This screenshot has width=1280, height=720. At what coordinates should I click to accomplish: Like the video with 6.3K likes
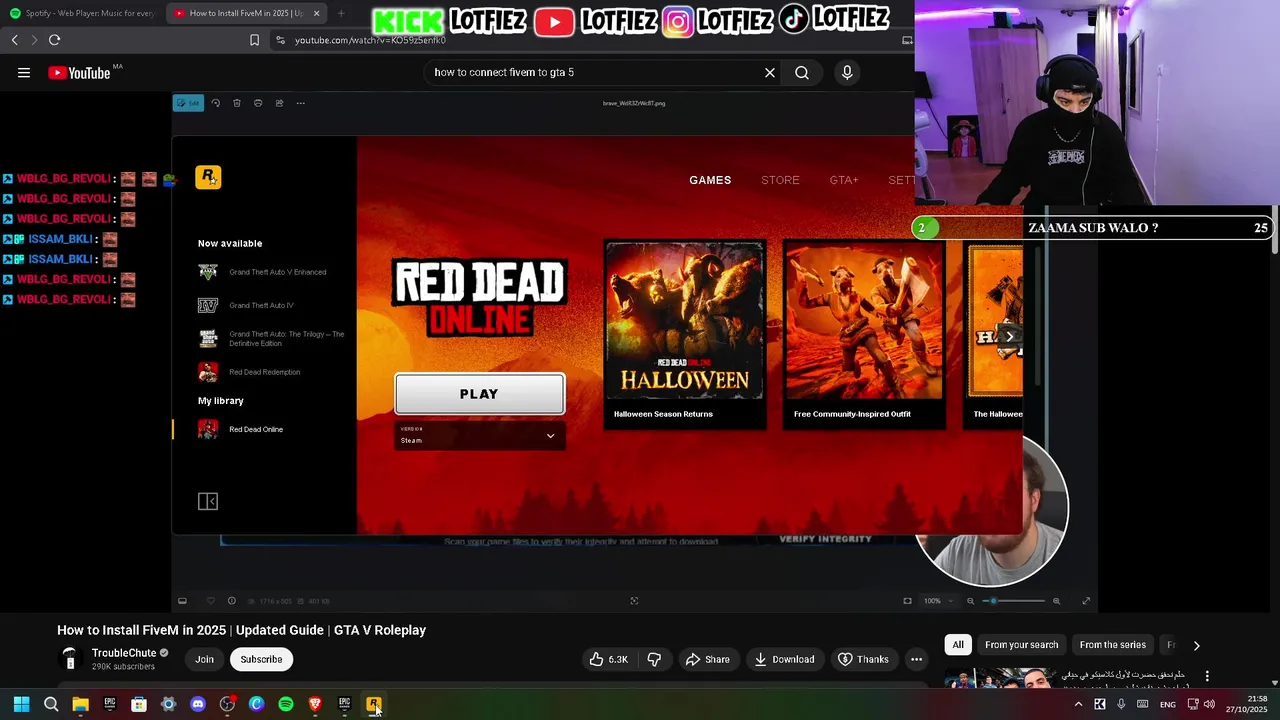(x=609, y=659)
